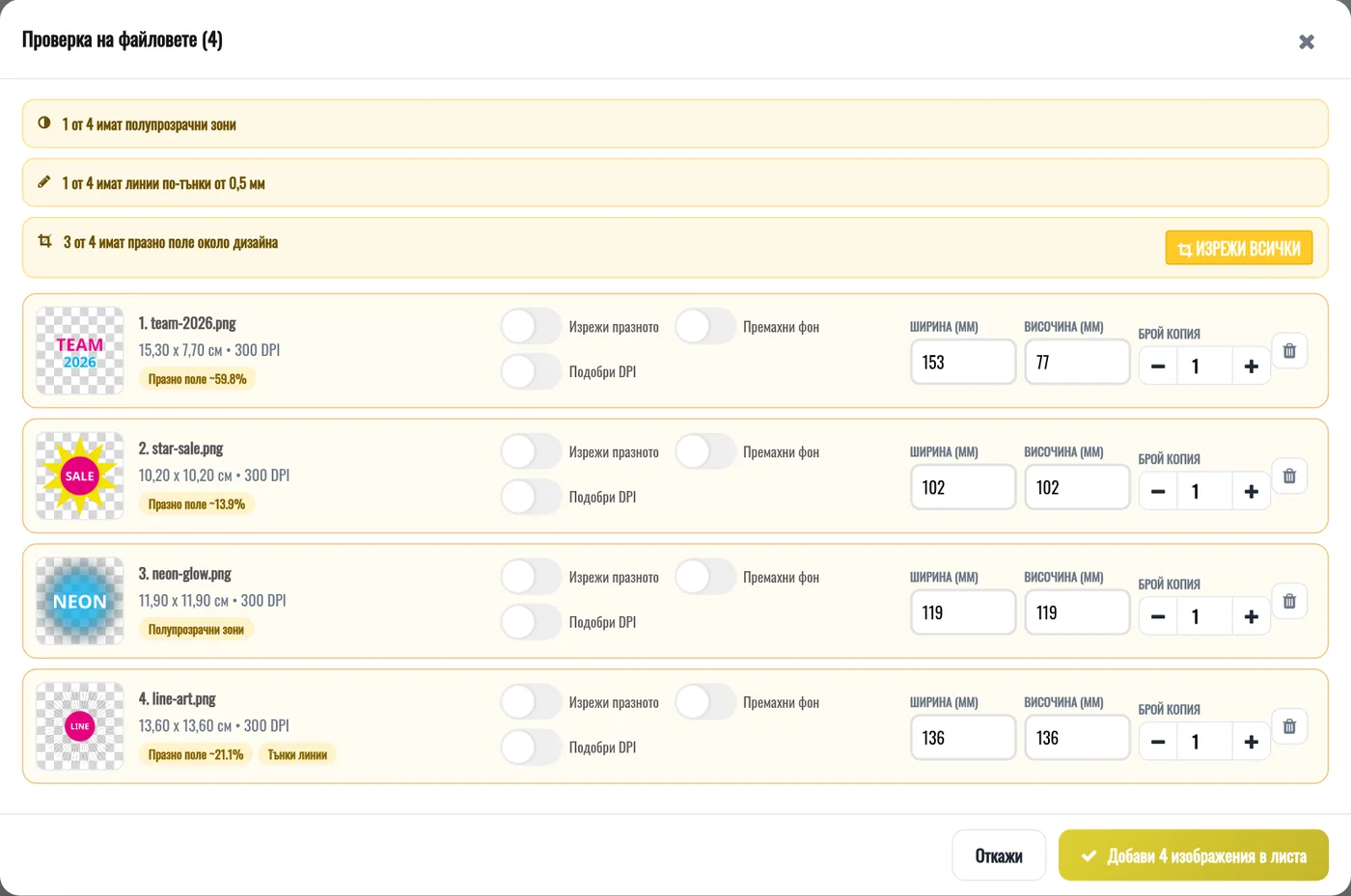Enable Изрежи празното for team-2026.png
The height and width of the screenshot is (896, 1351).
point(531,327)
